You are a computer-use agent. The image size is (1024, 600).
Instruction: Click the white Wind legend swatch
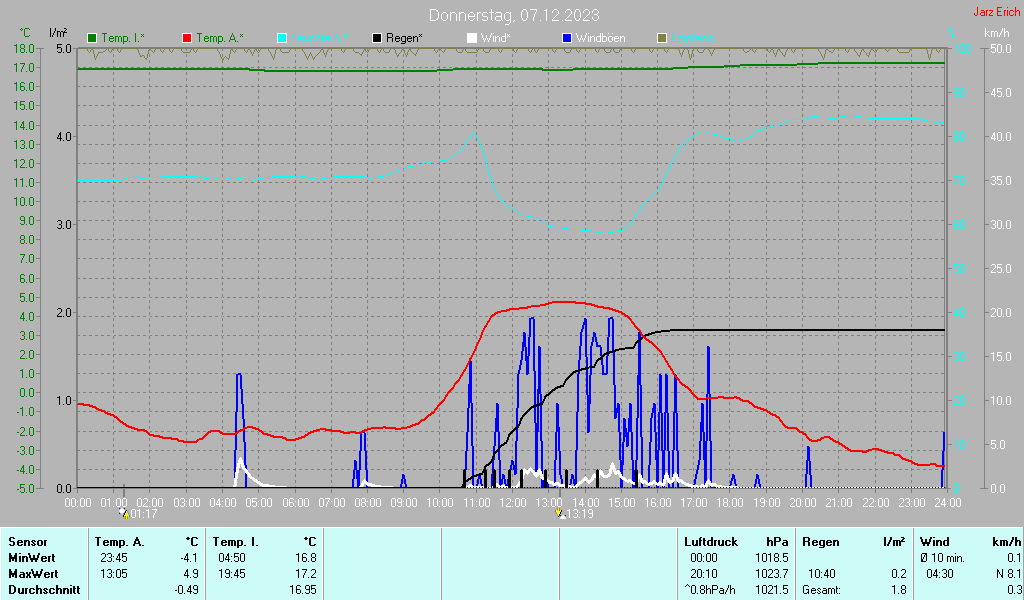[x=472, y=38]
